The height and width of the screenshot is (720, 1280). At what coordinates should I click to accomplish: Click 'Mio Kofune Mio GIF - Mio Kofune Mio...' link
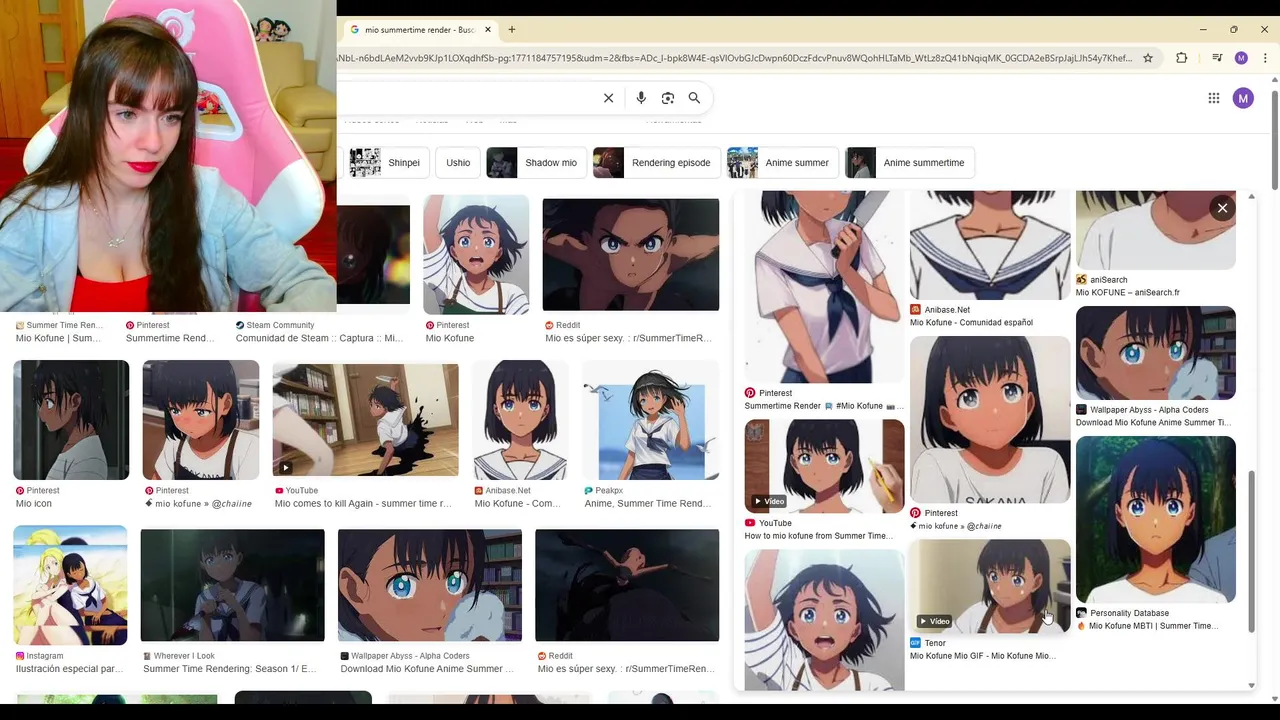click(x=983, y=656)
